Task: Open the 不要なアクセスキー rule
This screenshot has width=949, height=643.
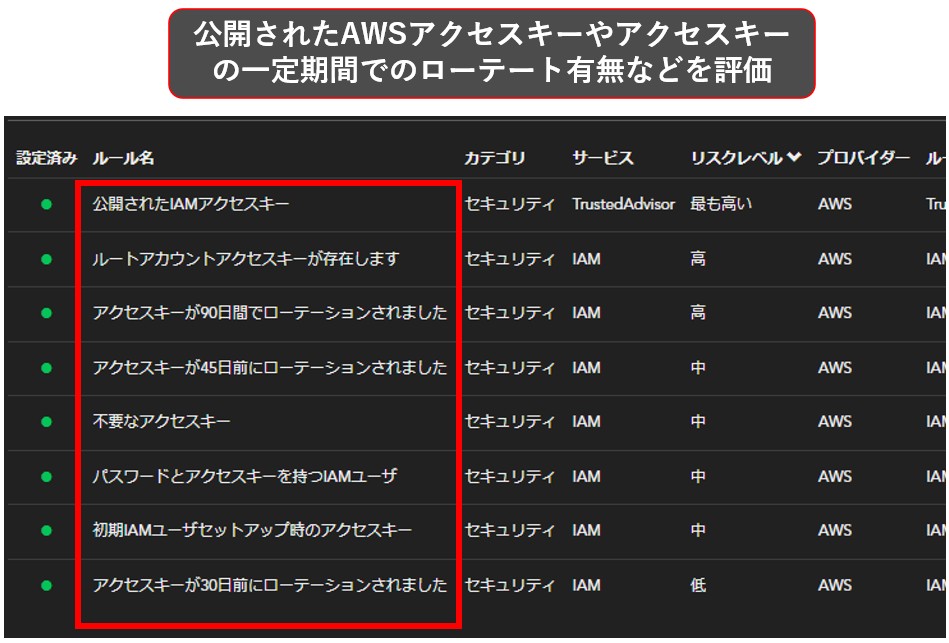Action: pyautogui.click(x=162, y=422)
